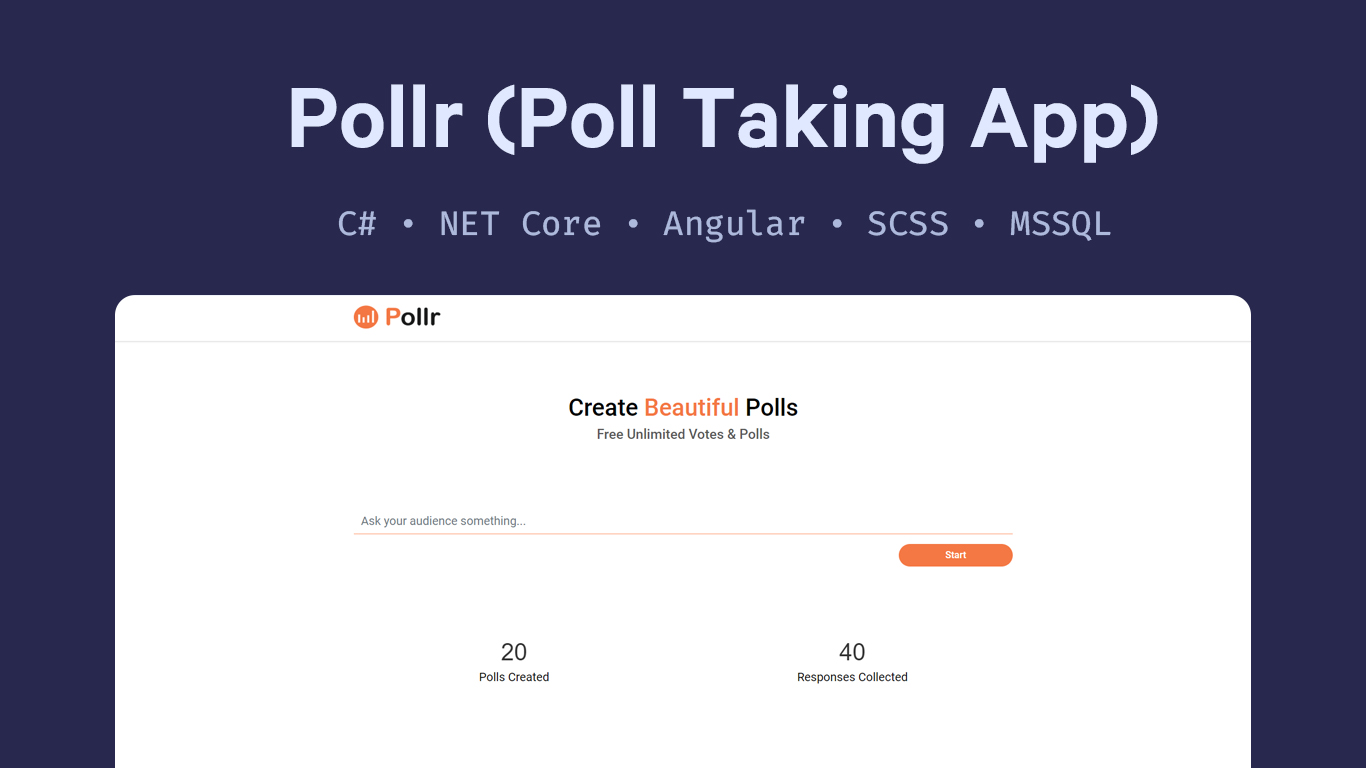Screen dimensions: 1366x768
Task: Select the "MSSQL" technology label
Action: point(1060,224)
